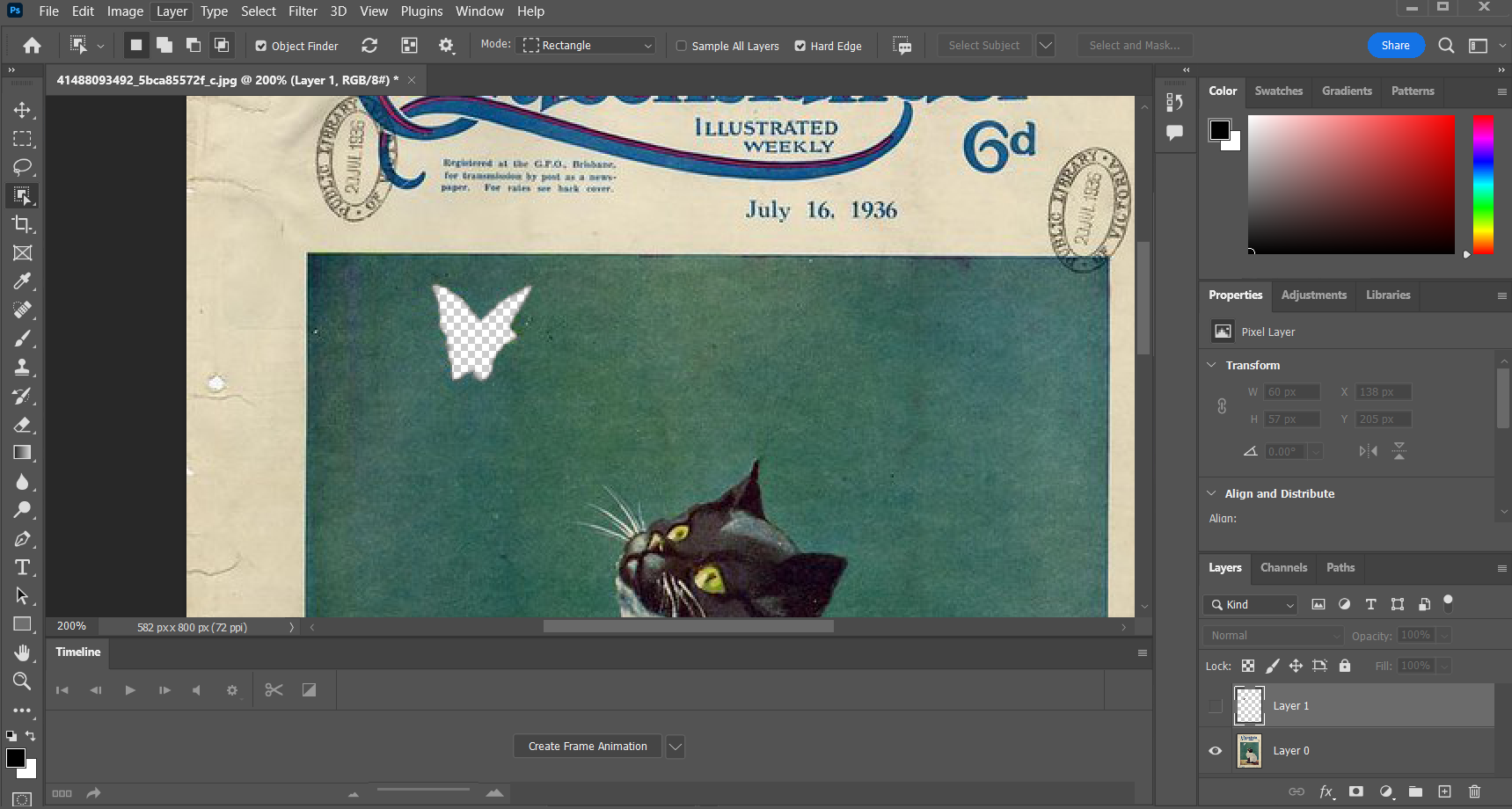
Task: Uncheck the Hard Edge option
Action: (x=800, y=46)
